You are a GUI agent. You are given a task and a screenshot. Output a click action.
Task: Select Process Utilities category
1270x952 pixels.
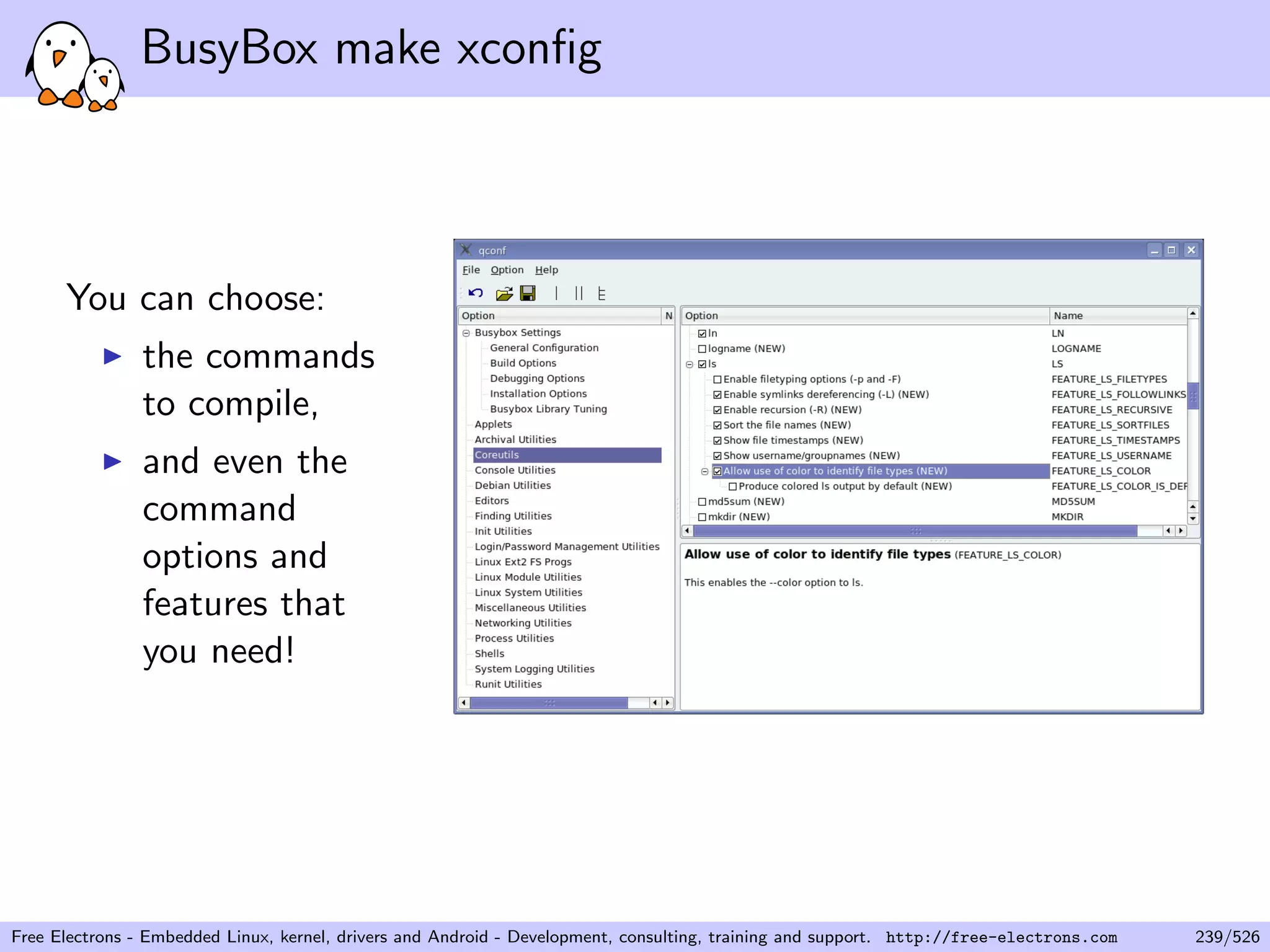(514, 638)
